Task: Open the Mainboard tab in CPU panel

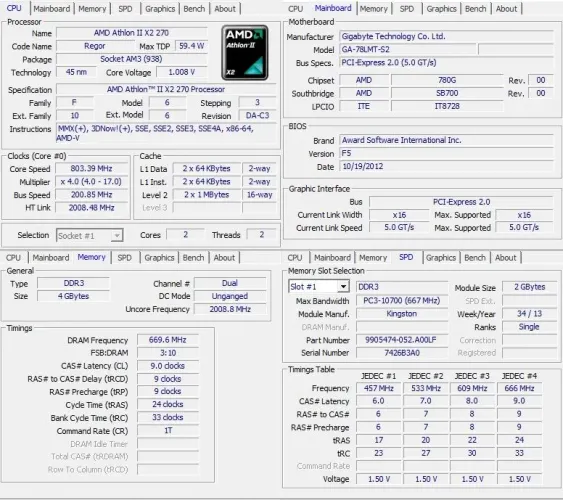Action: point(52,9)
